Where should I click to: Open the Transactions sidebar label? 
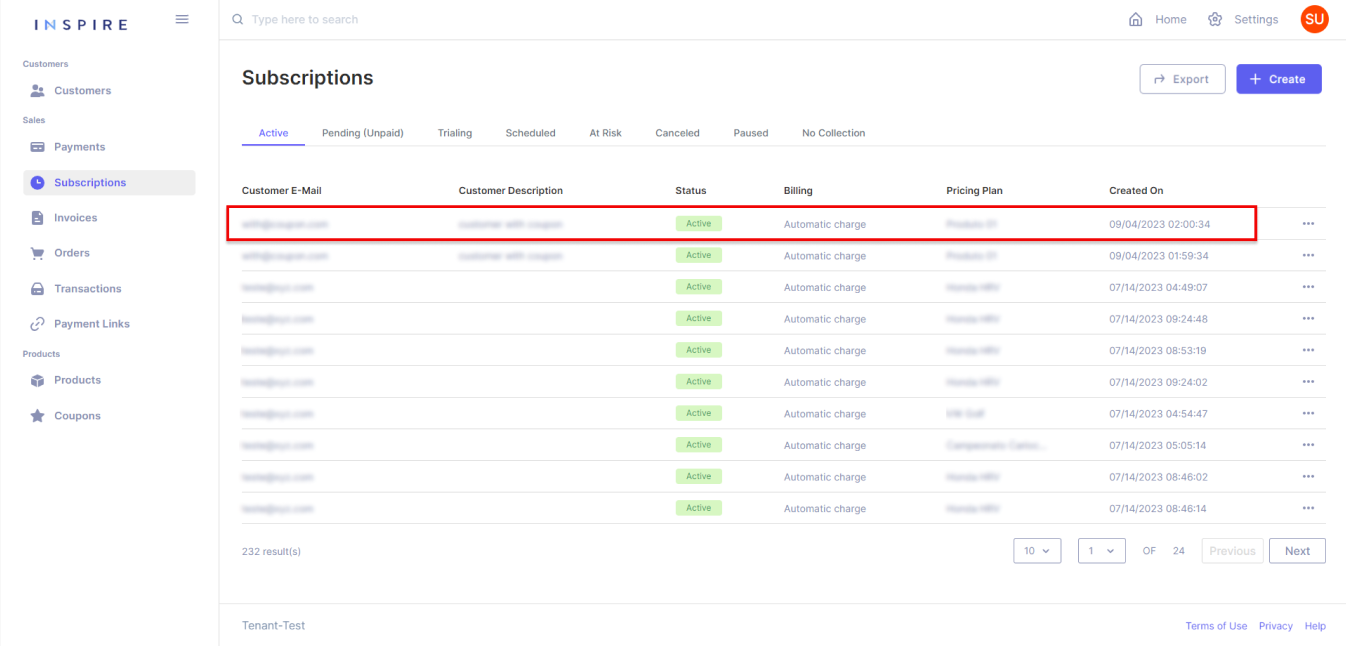[x=88, y=289]
